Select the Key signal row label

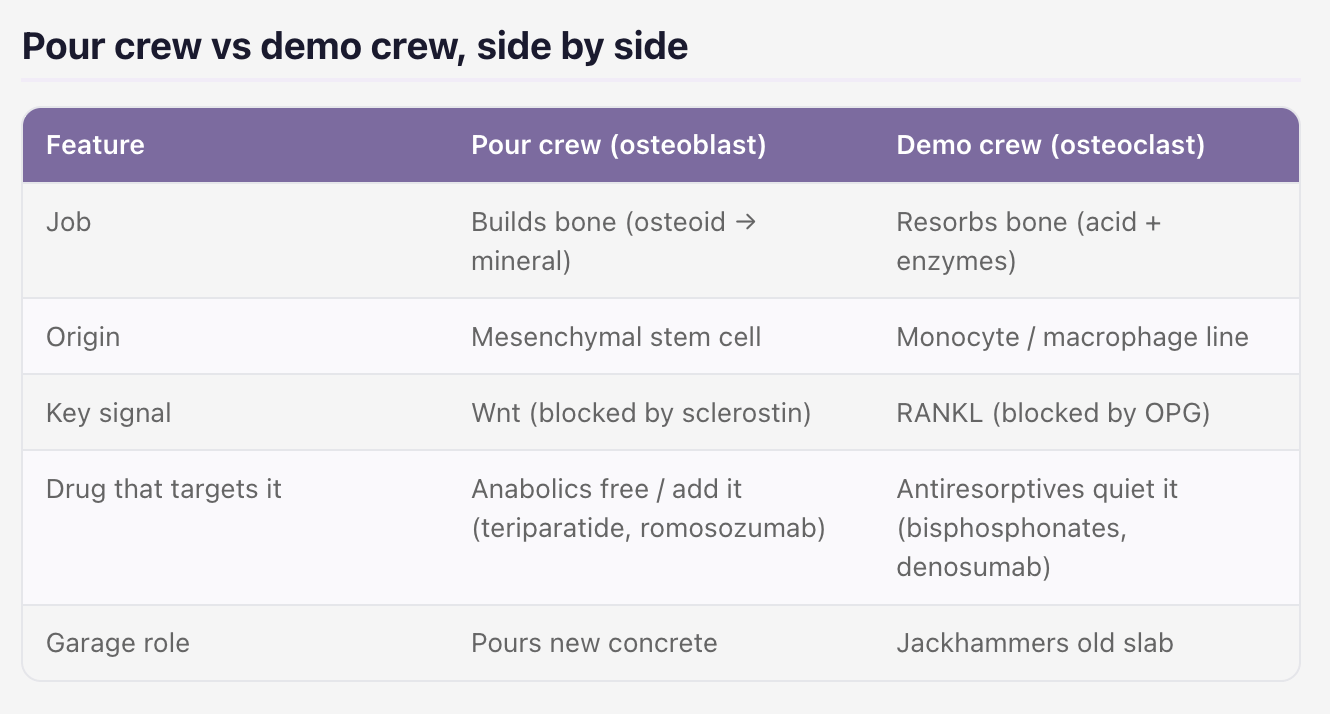(108, 413)
